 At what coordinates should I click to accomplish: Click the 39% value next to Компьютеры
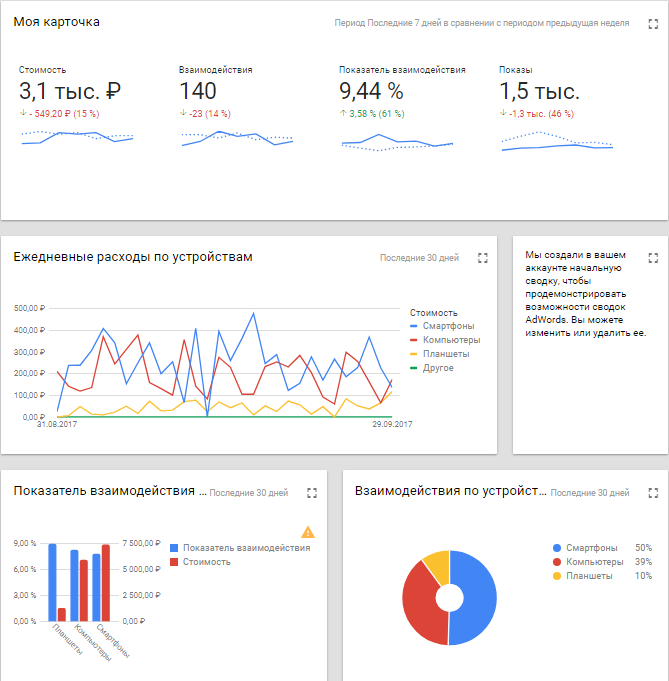(x=643, y=562)
